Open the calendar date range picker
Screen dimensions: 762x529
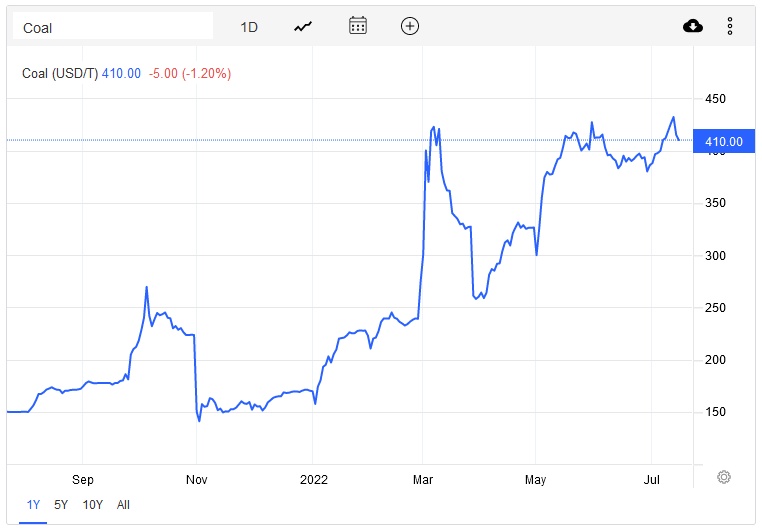[x=358, y=27]
